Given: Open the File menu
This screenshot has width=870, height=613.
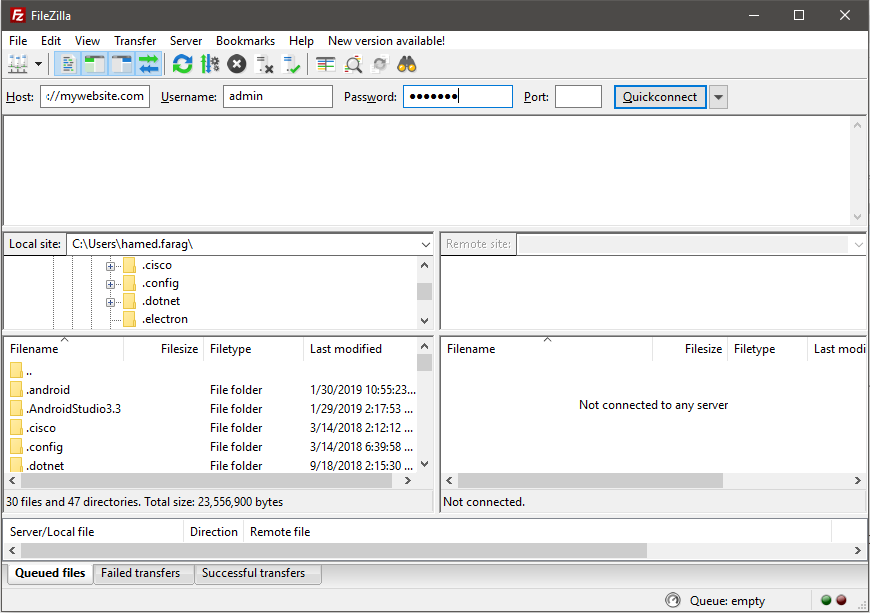Looking at the screenshot, I should 18,40.
